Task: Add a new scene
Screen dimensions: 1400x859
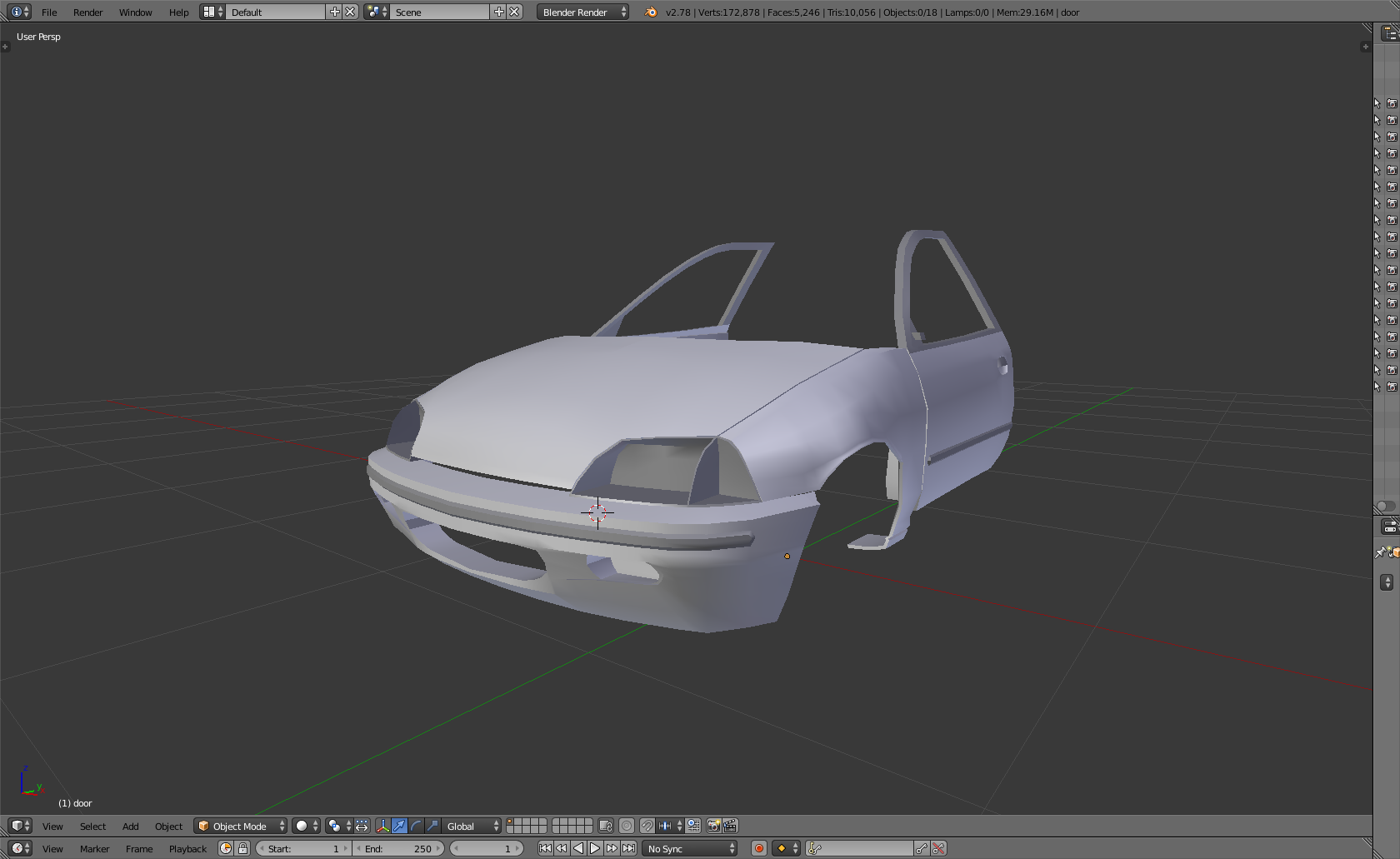Action: pyautogui.click(x=499, y=12)
